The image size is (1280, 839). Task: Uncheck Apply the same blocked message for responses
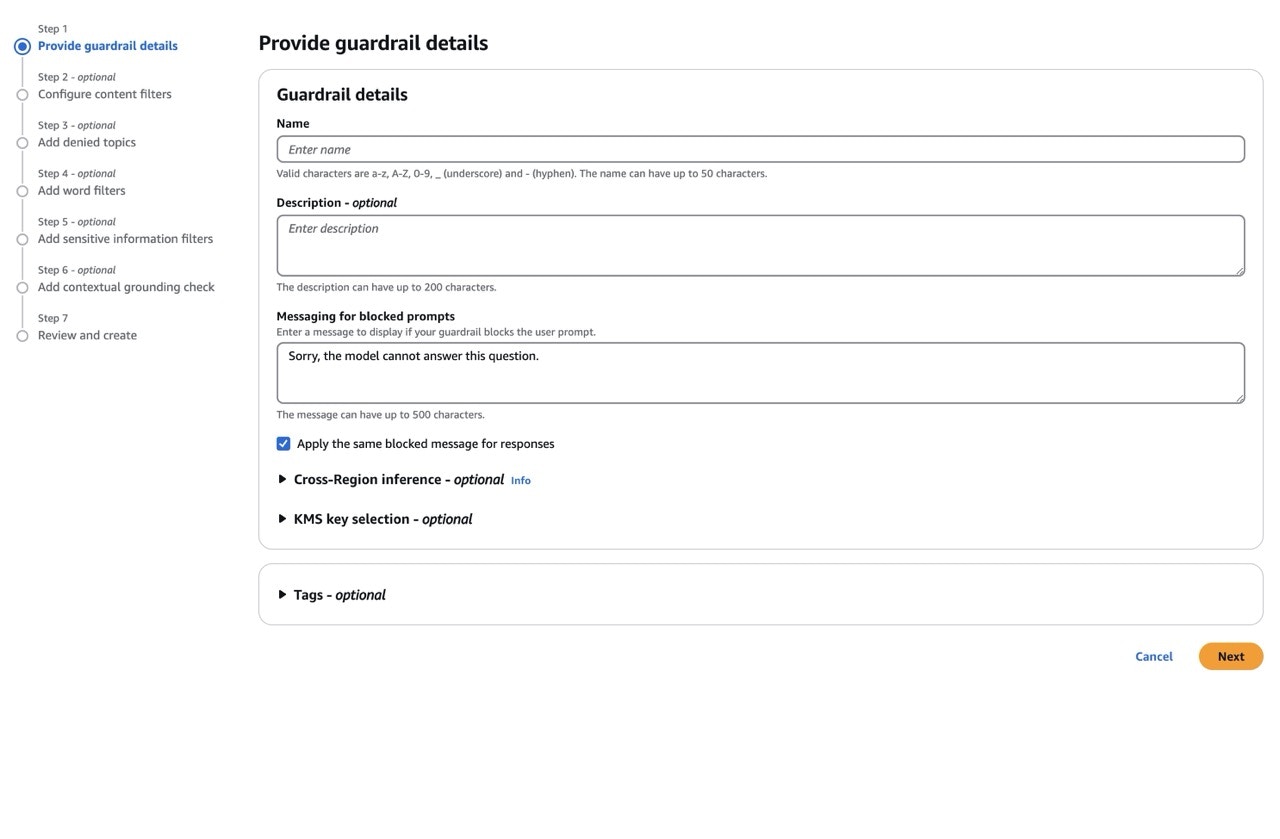[283, 443]
